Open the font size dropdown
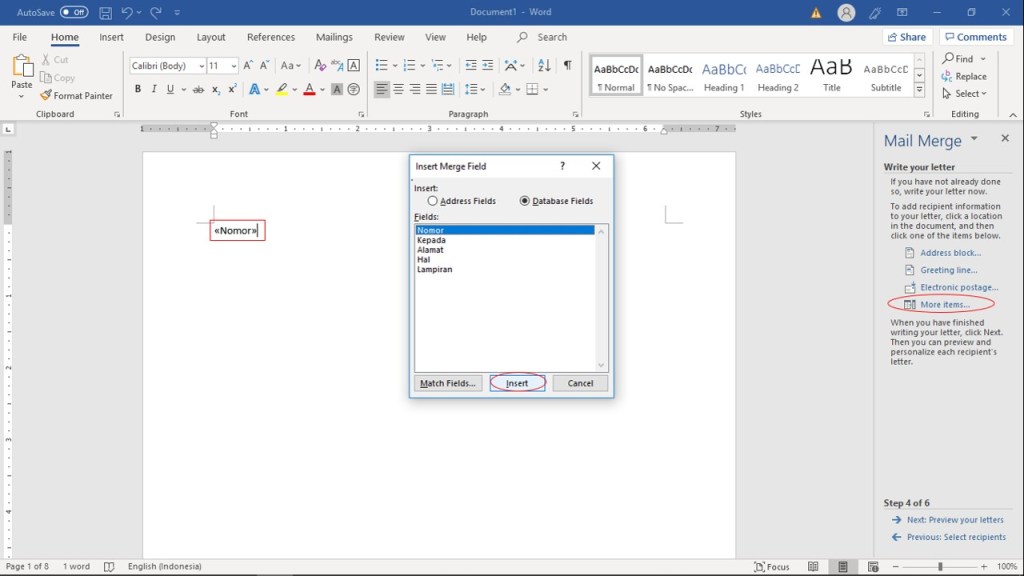Viewport: 1024px width, 576px height. coord(234,66)
